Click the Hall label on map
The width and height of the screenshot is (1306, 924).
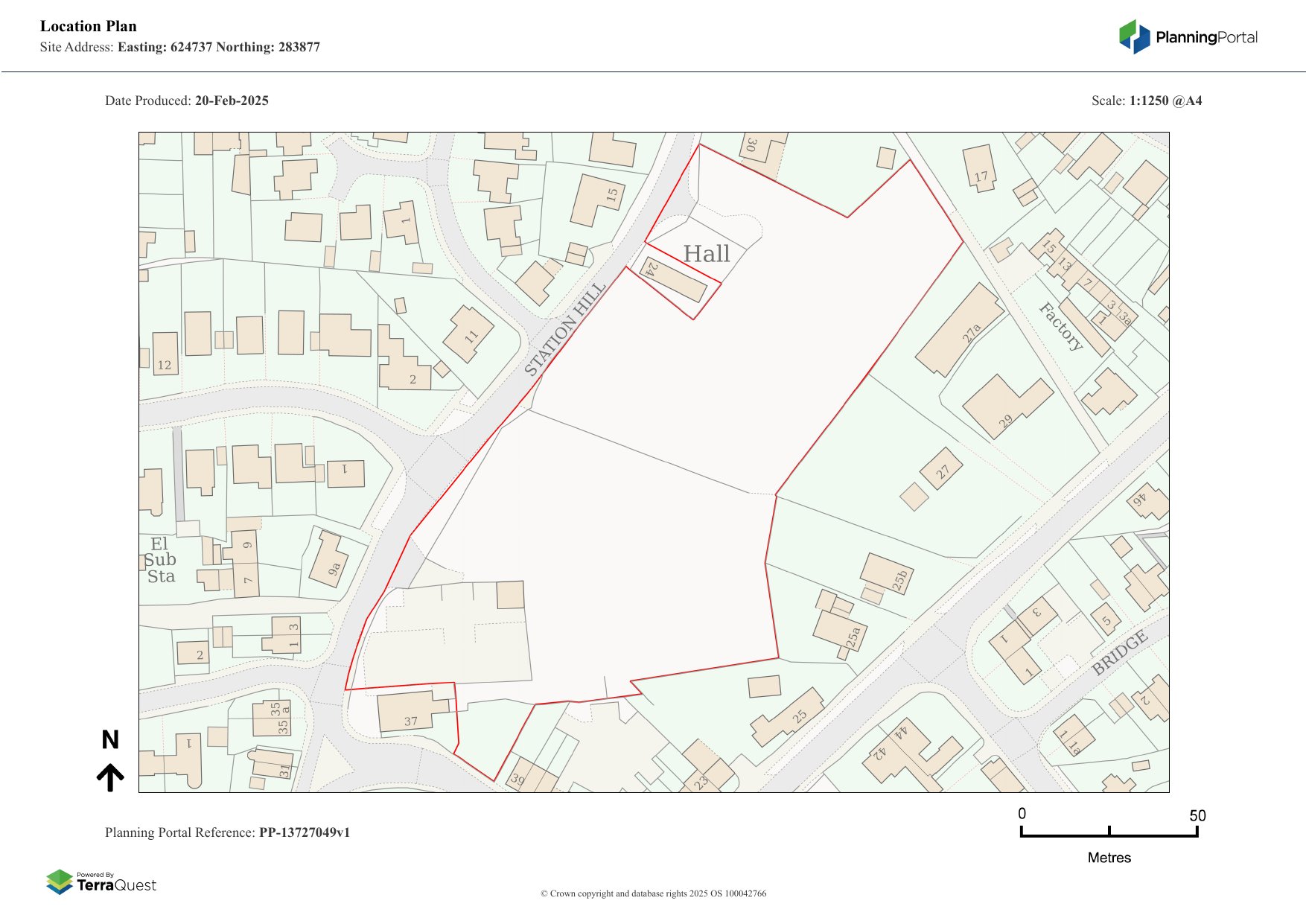click(706, 254)
